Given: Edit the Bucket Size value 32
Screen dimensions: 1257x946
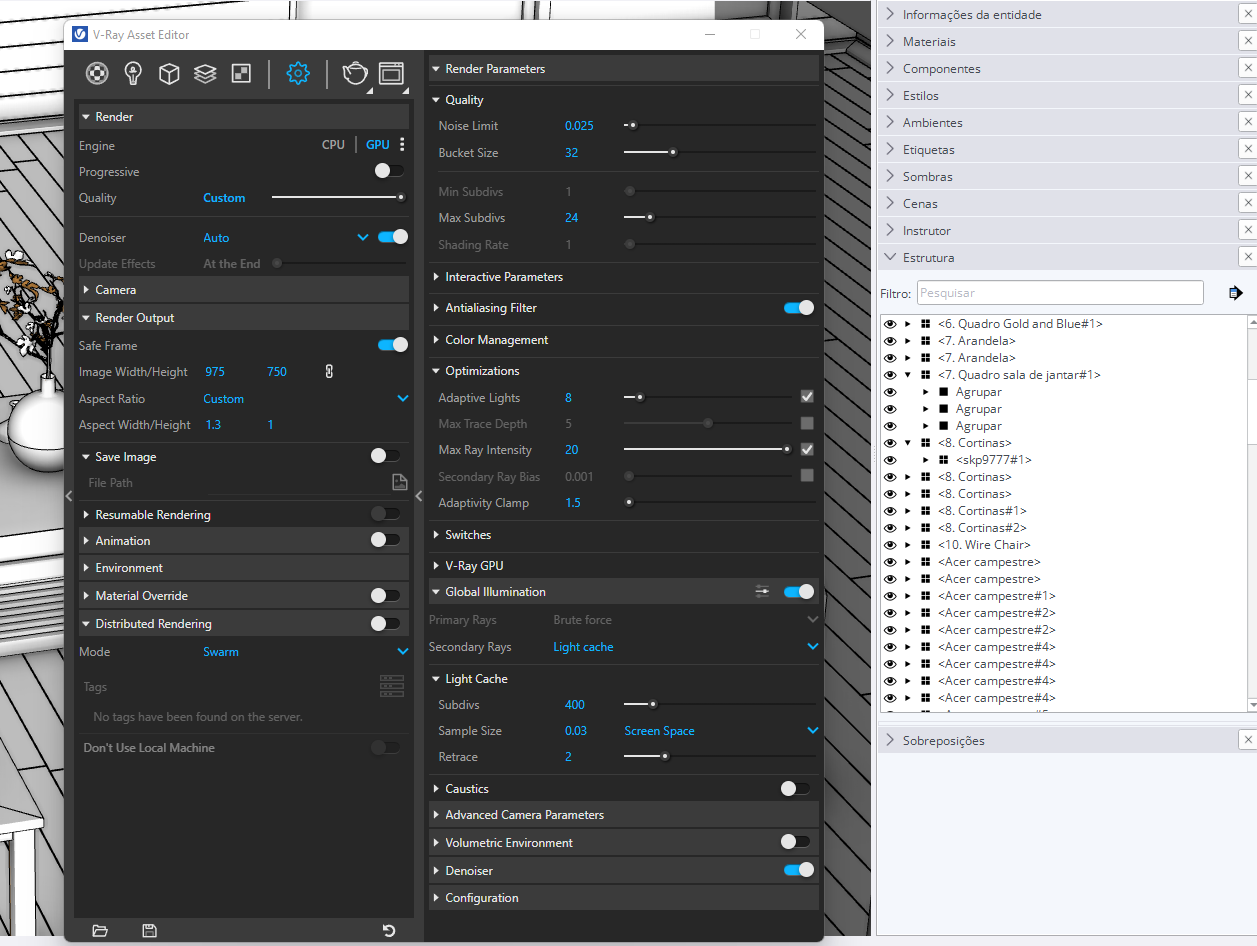Looking at the screenshot, I should click(x=571, y=153).
